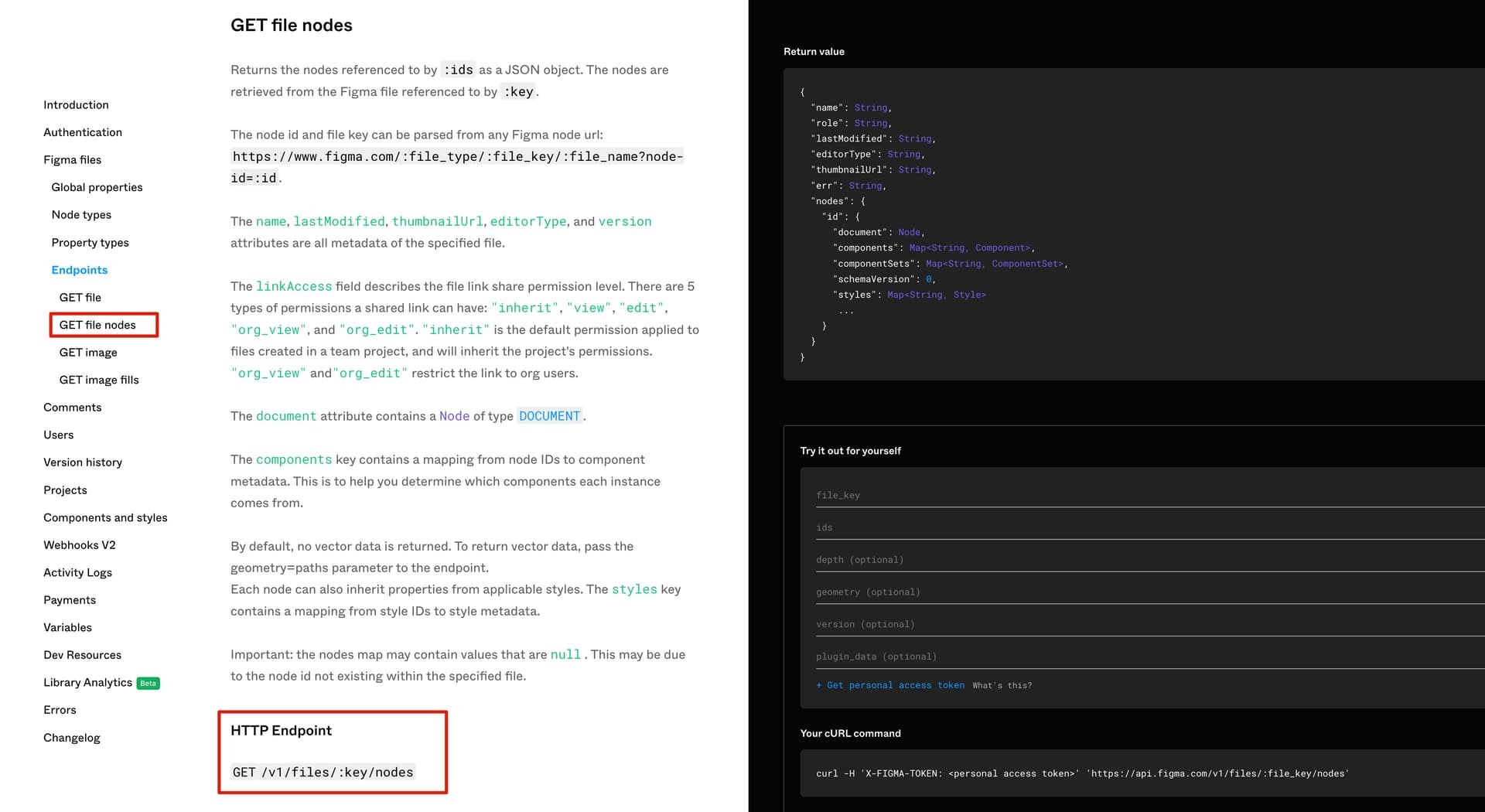Open Property types sidebar entry
The height and width of the screenshot is (812, 1485).
(90, 242)
